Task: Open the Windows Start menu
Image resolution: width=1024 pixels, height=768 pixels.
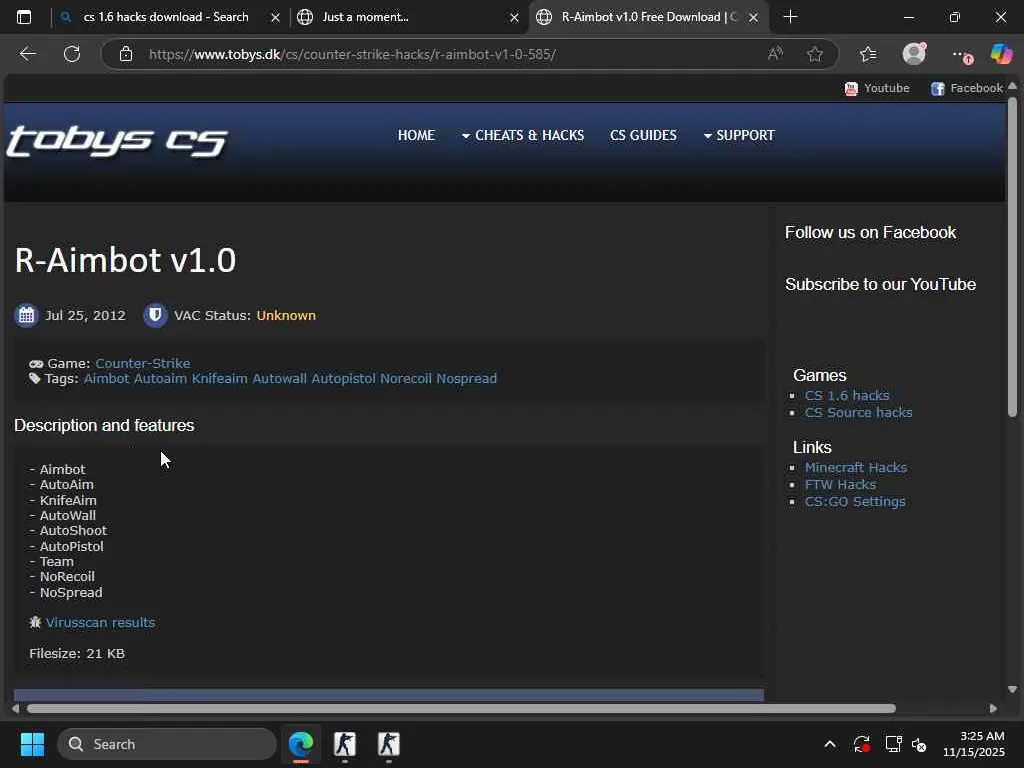Action: pyautogui.click(x=32, y=744)
